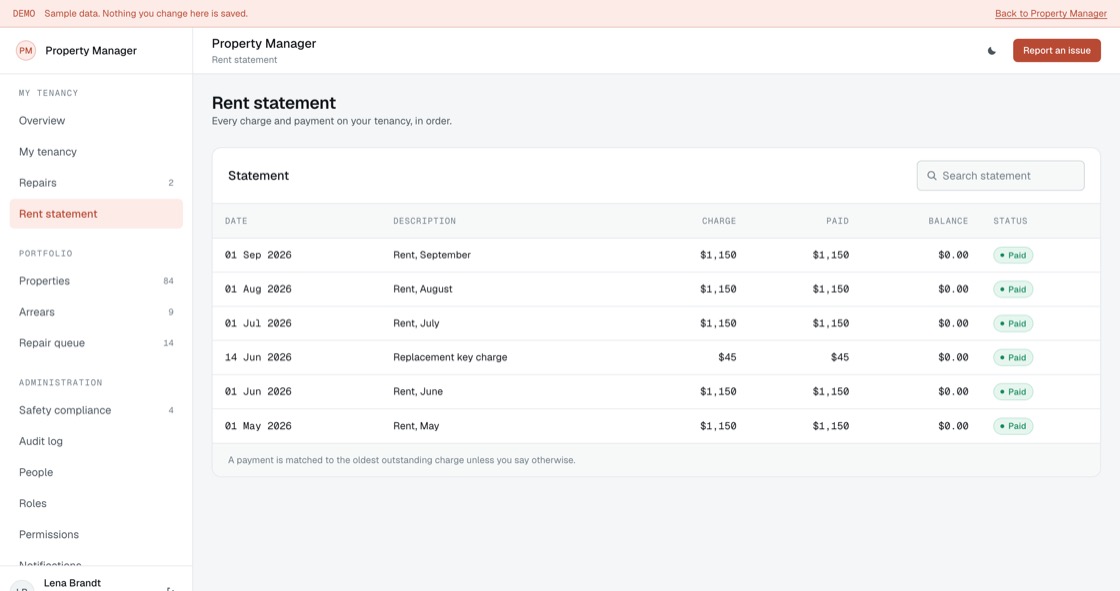Click the Rent, August description
1120x591 pixels.
click(x=422, y=289)
